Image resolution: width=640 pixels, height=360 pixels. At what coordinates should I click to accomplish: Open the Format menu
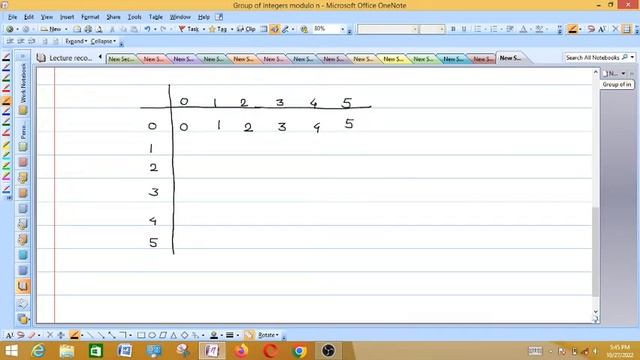90,17
